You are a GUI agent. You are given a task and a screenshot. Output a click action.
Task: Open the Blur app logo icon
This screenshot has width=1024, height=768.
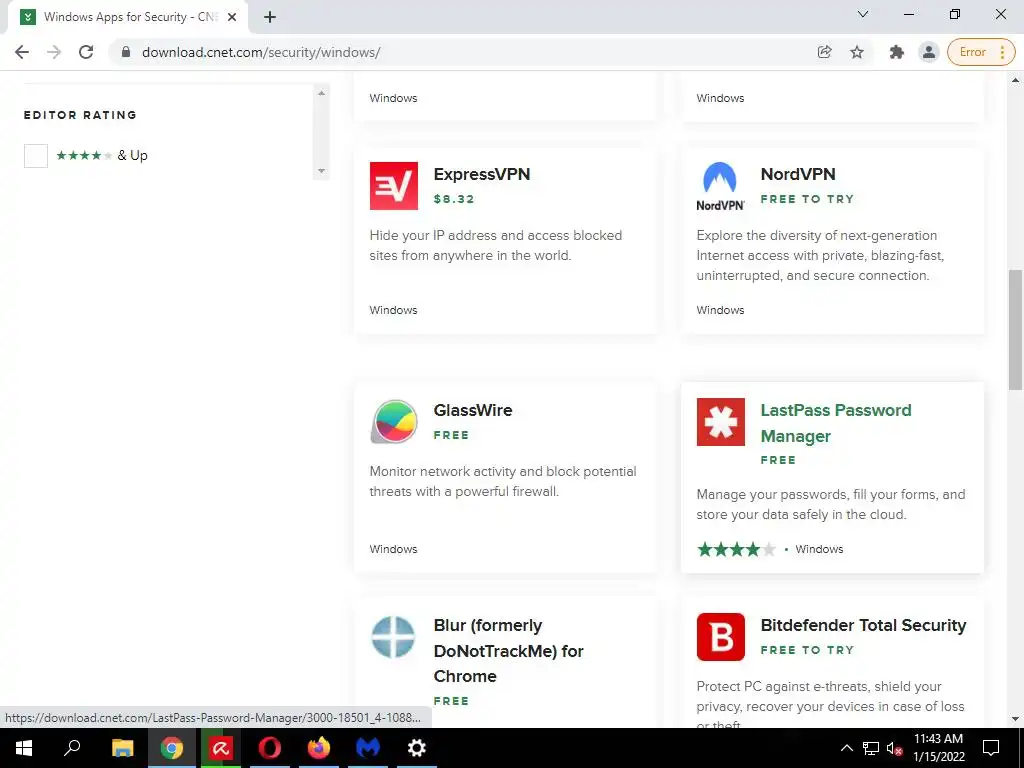(x=393, y=637)
